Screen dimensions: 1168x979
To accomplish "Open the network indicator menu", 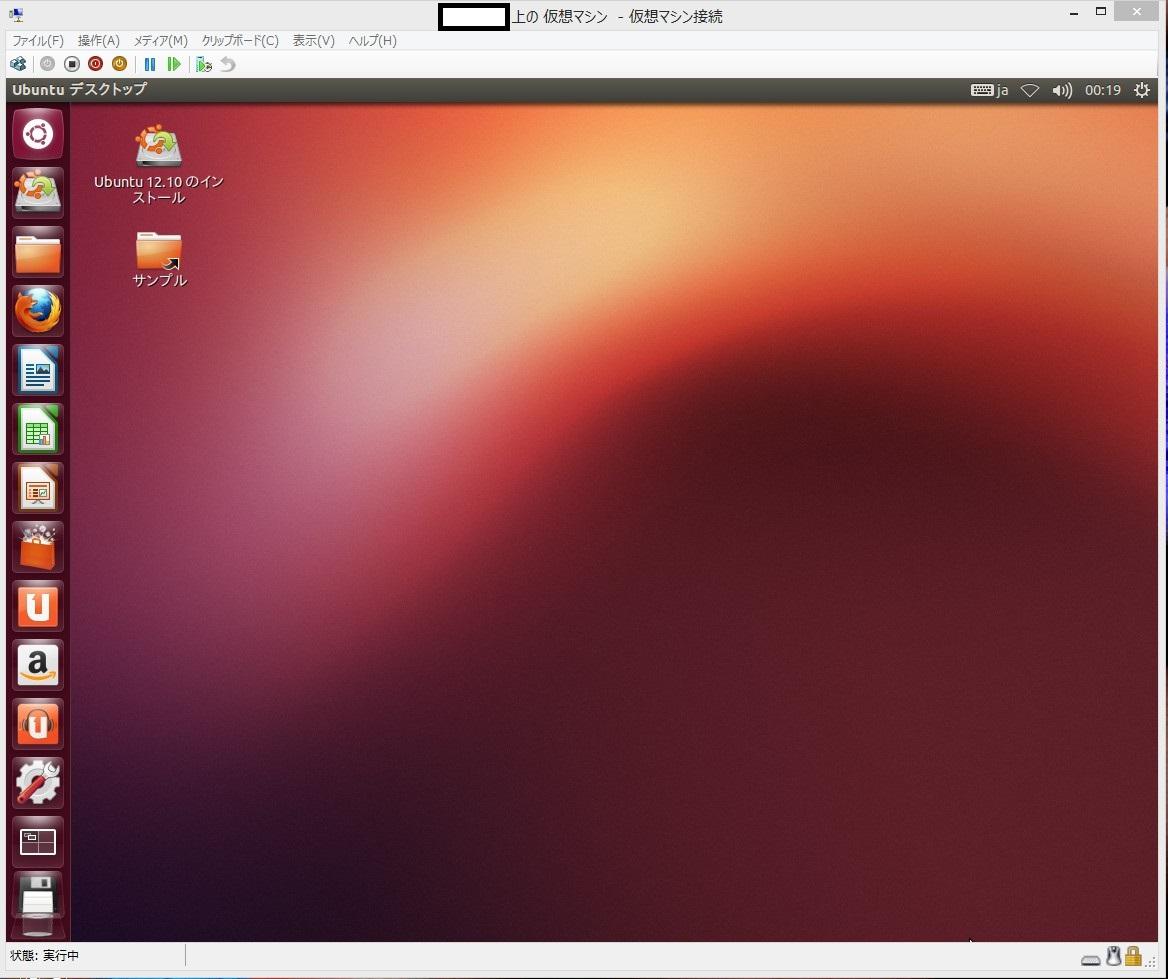I will click(x=1029, y=90).
